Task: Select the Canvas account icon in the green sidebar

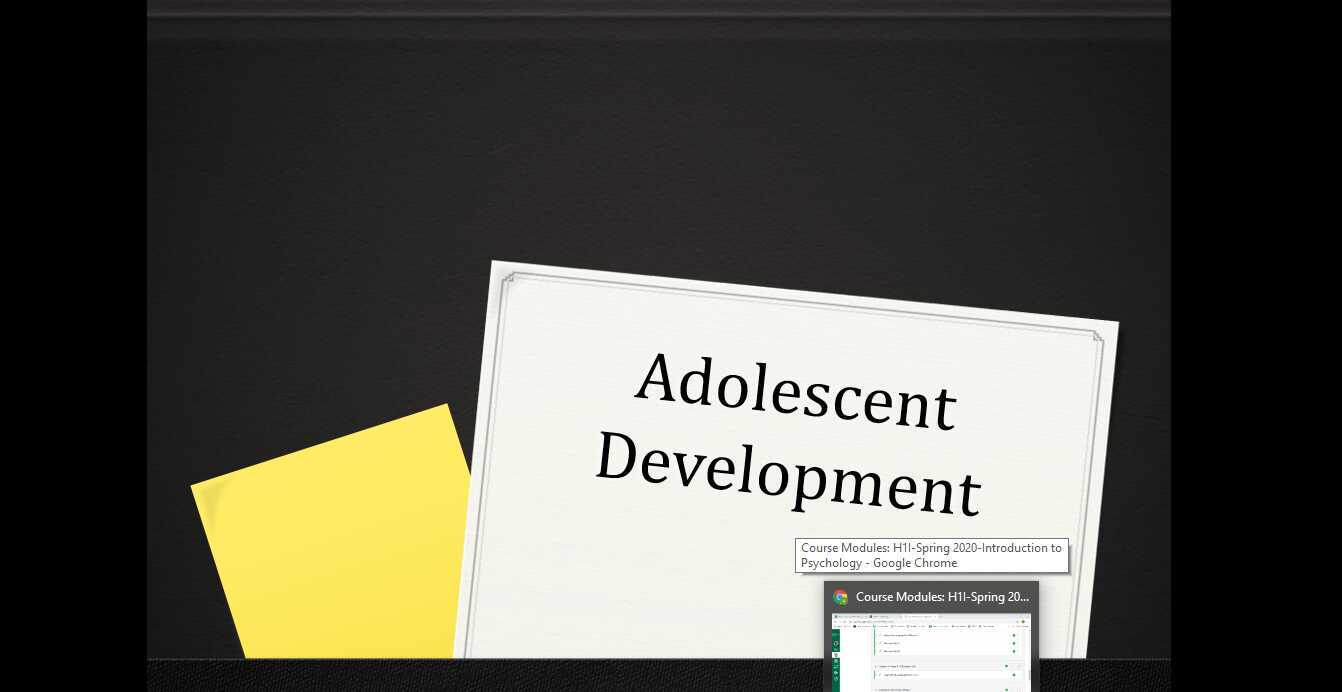Action: point(836,643)
